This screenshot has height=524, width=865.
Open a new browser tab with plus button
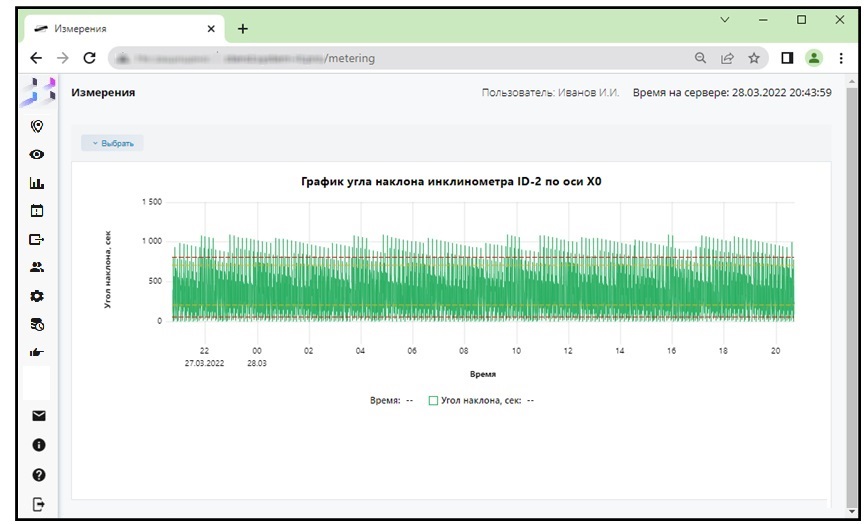click(242, 28)
